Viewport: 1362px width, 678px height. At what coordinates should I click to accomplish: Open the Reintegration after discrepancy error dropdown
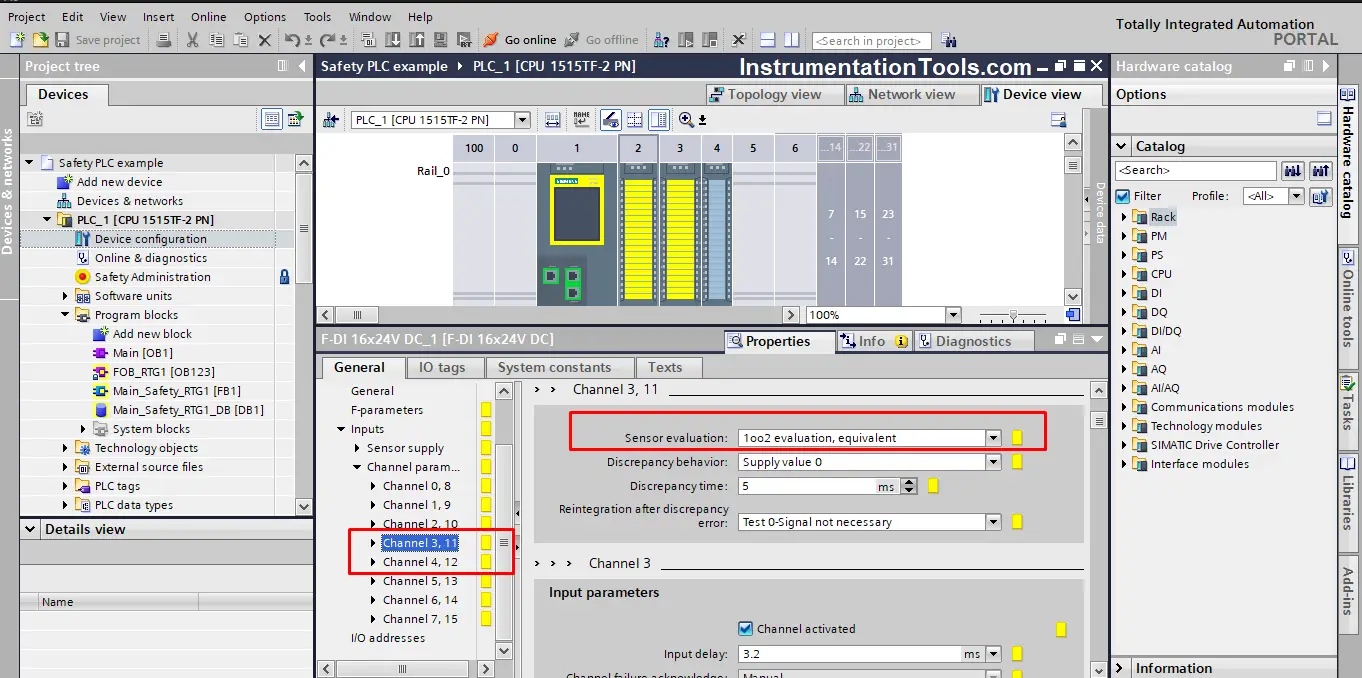click(993, 522)
